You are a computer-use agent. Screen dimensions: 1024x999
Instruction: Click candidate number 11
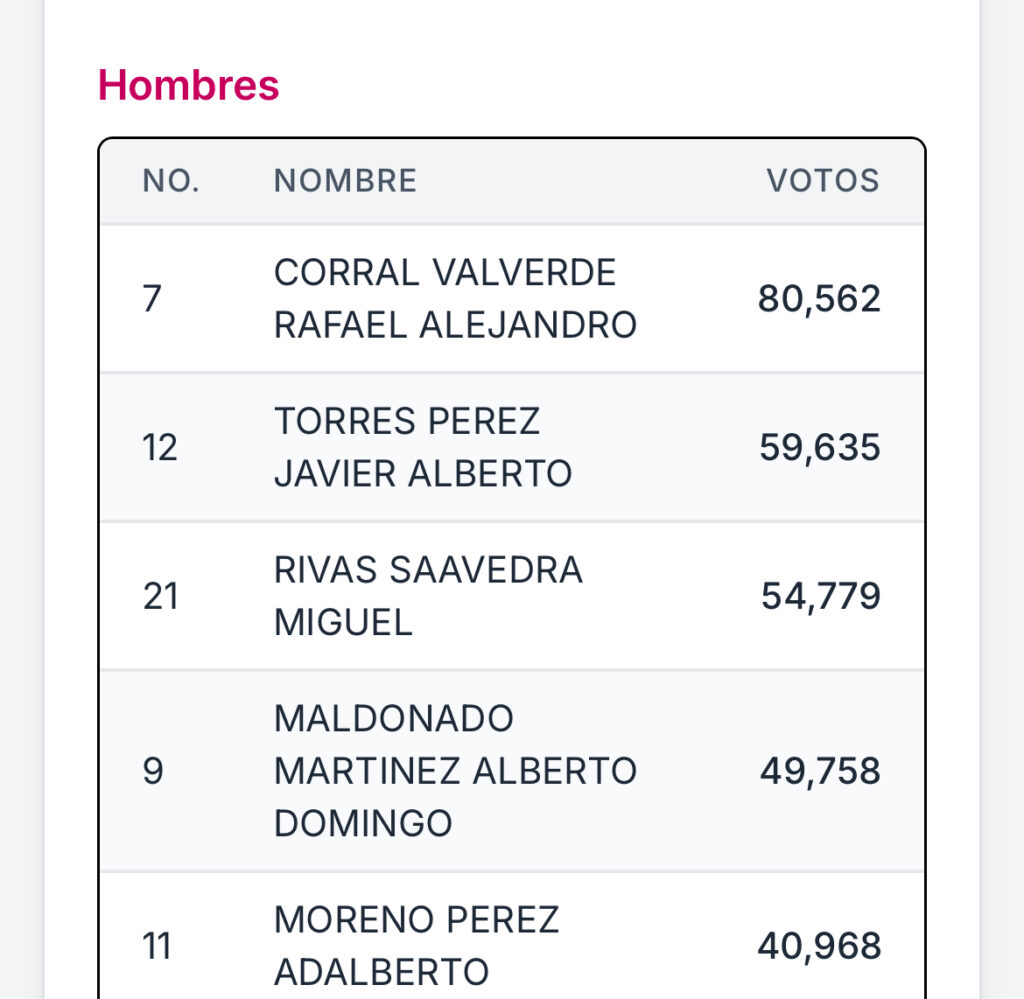(157, 947)
